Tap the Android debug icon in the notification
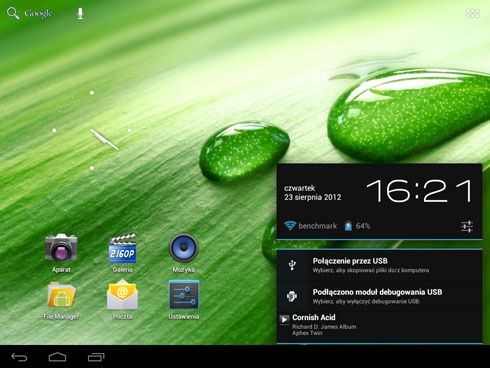 pos(292,296)
